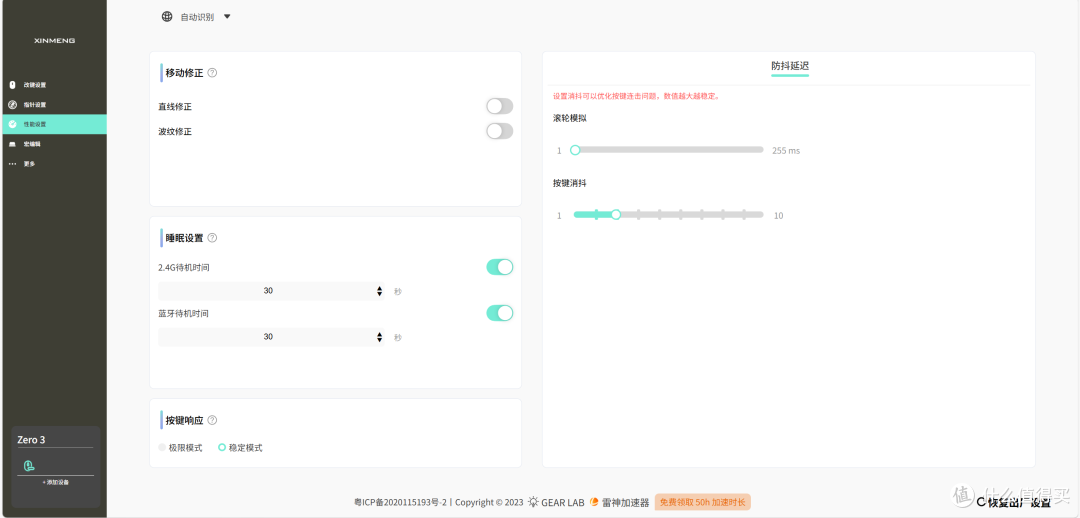This screenshot has height=518, width=1080.
Task: Enable the 波纹修正 toggle
Action: (x=499, y=131)
